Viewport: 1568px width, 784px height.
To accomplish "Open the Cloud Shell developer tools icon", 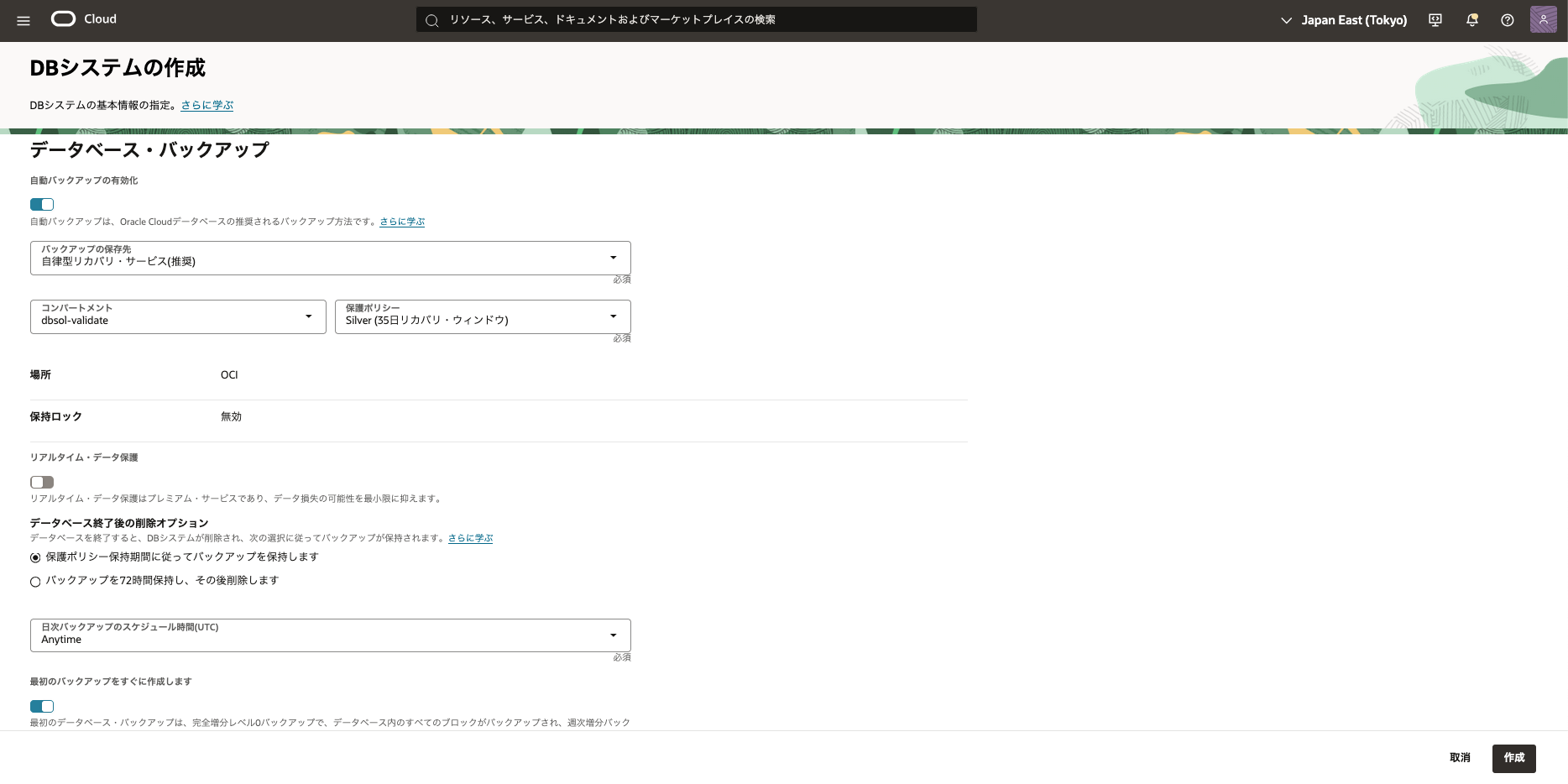I will point(1435,20).
